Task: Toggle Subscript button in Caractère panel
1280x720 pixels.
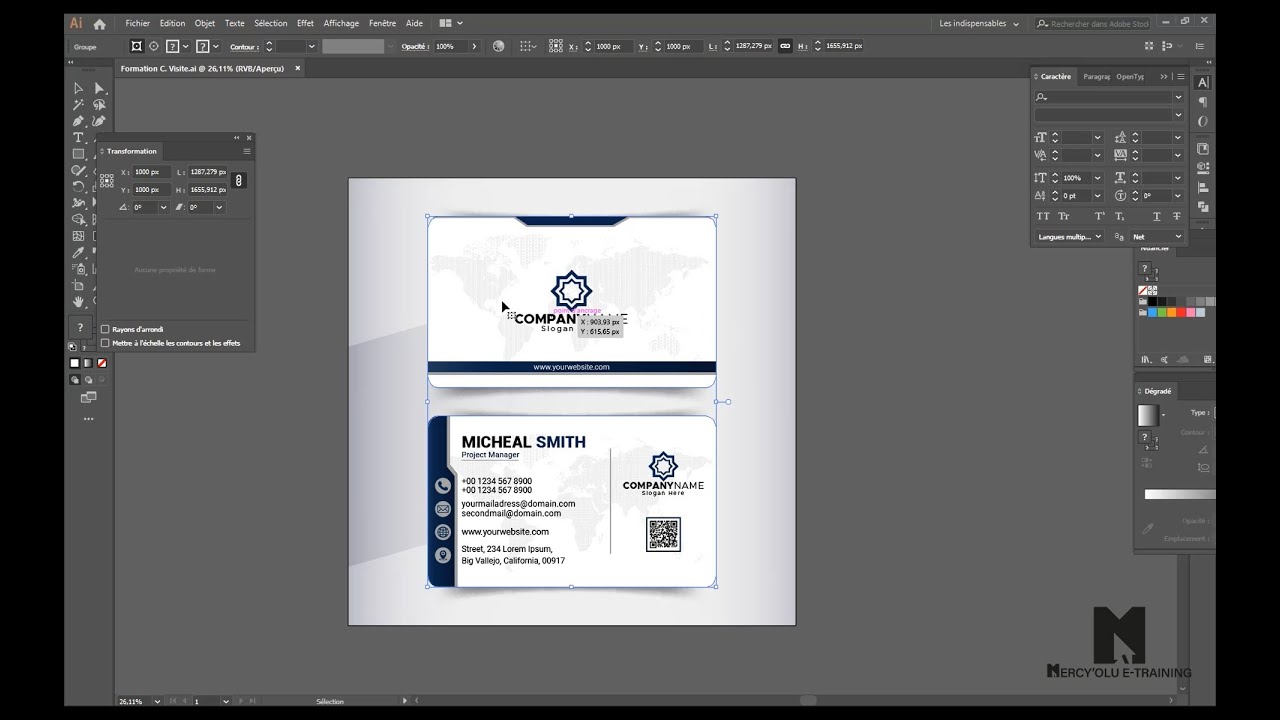Action: [1119, 216]
